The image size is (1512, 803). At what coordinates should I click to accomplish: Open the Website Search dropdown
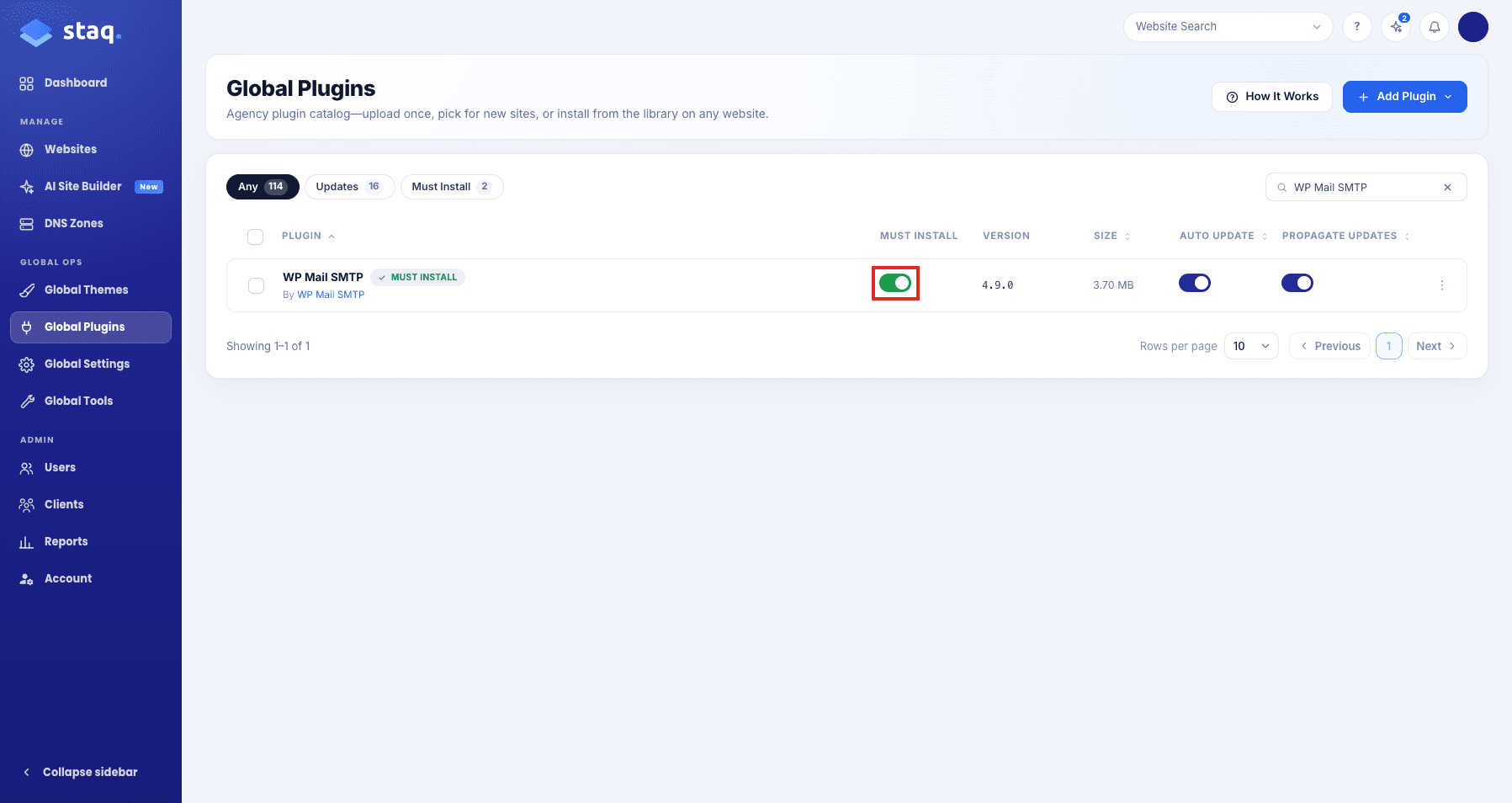(1228, 27)
